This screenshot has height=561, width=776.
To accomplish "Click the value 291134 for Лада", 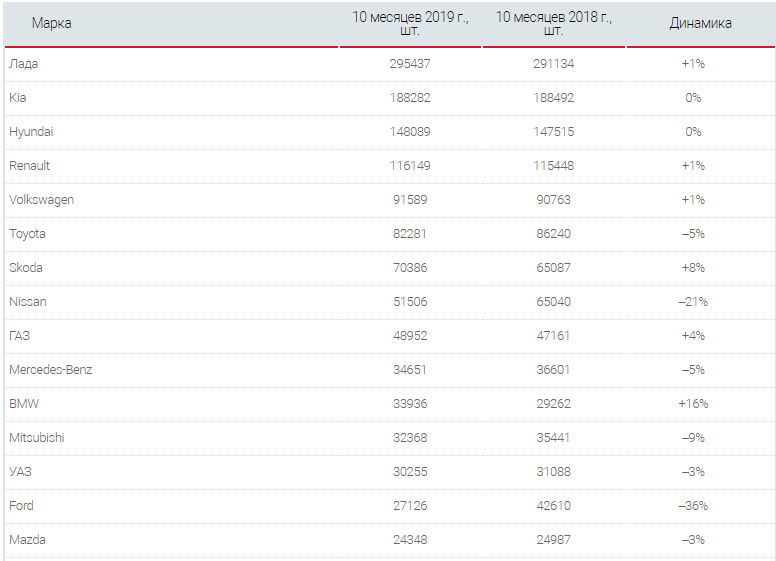I will [553, 64].
